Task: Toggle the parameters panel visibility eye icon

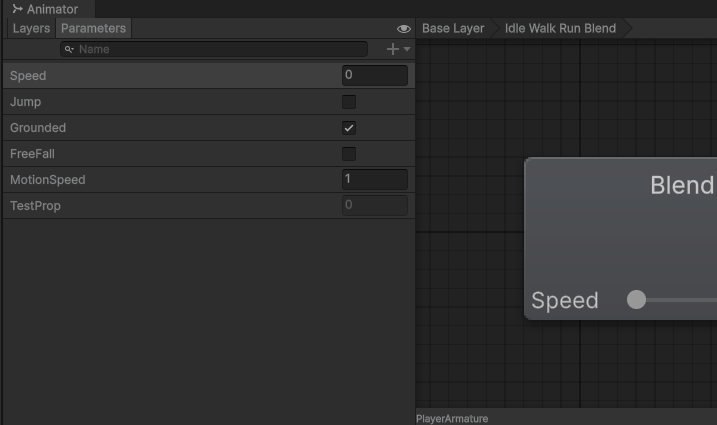Action: coord(403,29)
